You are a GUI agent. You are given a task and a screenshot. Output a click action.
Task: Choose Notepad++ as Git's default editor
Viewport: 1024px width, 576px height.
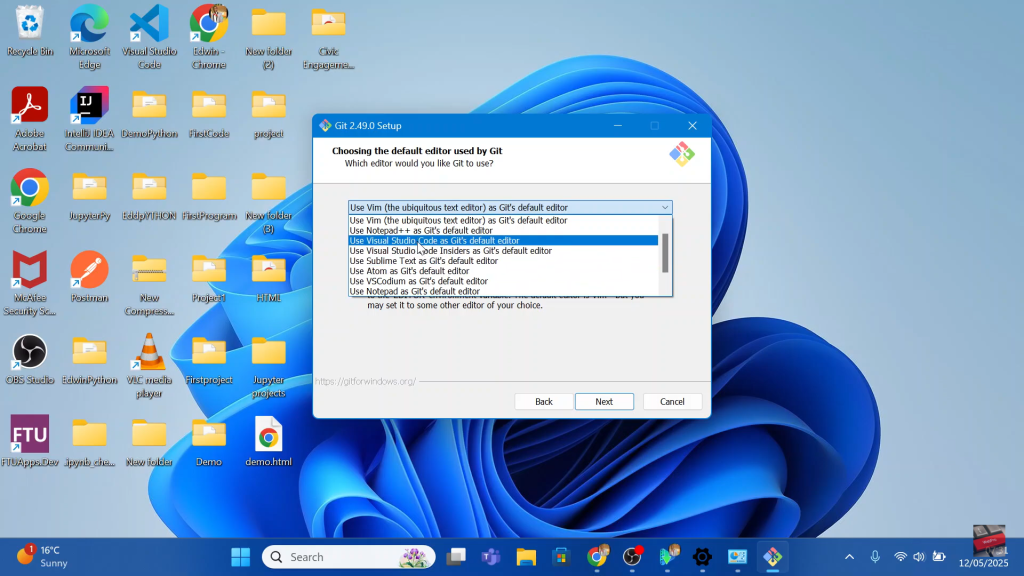(503, 231)
